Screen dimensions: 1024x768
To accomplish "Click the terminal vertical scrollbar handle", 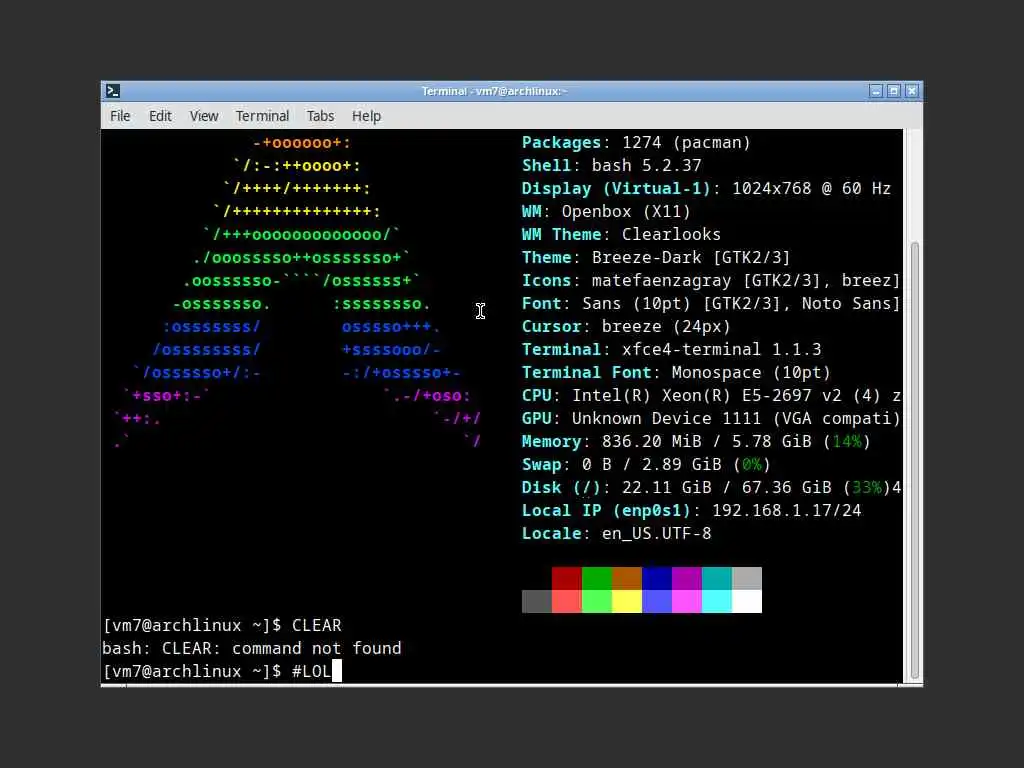I will click(914, 460).
